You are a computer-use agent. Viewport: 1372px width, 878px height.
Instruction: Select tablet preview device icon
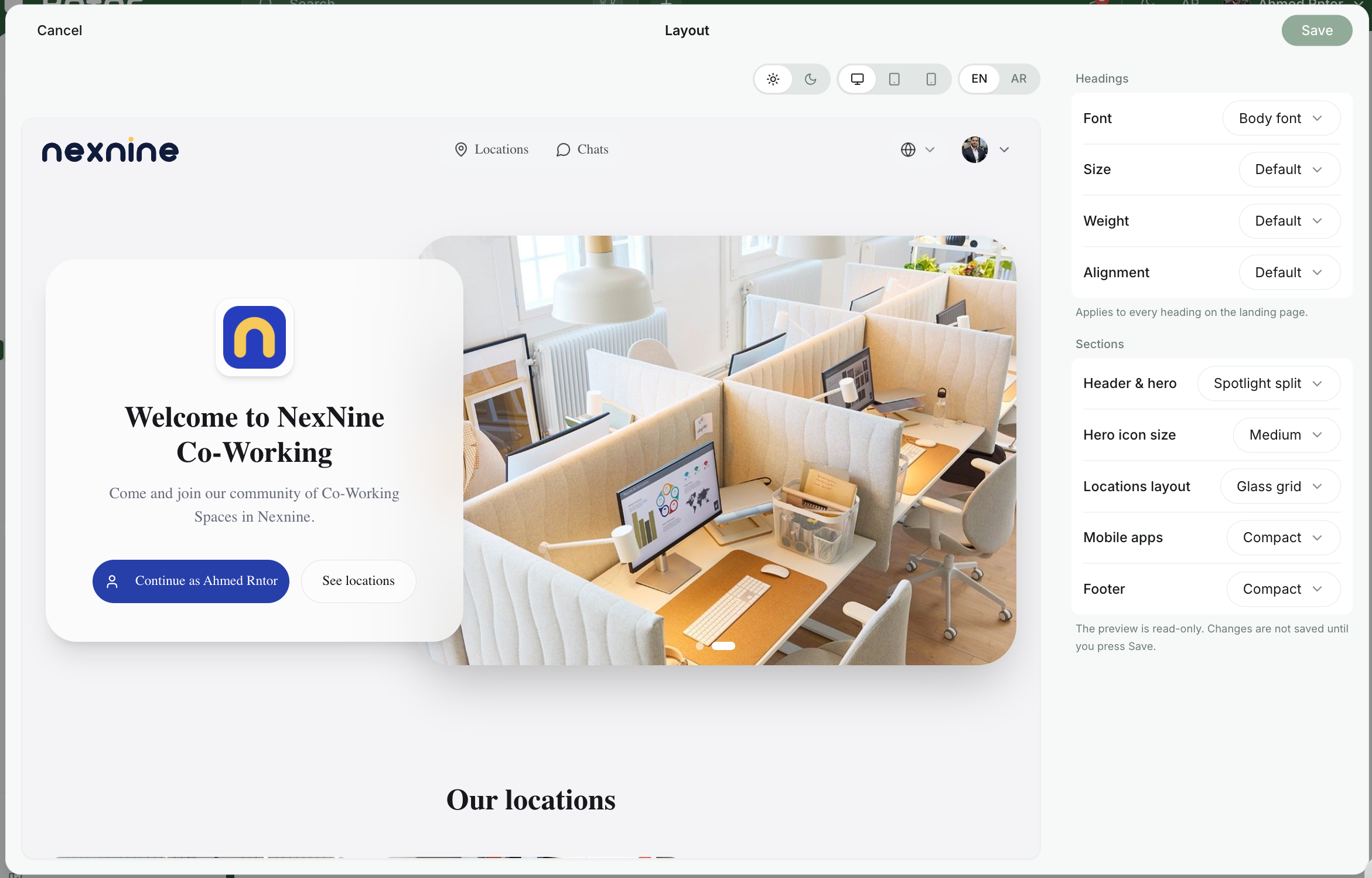894,79
